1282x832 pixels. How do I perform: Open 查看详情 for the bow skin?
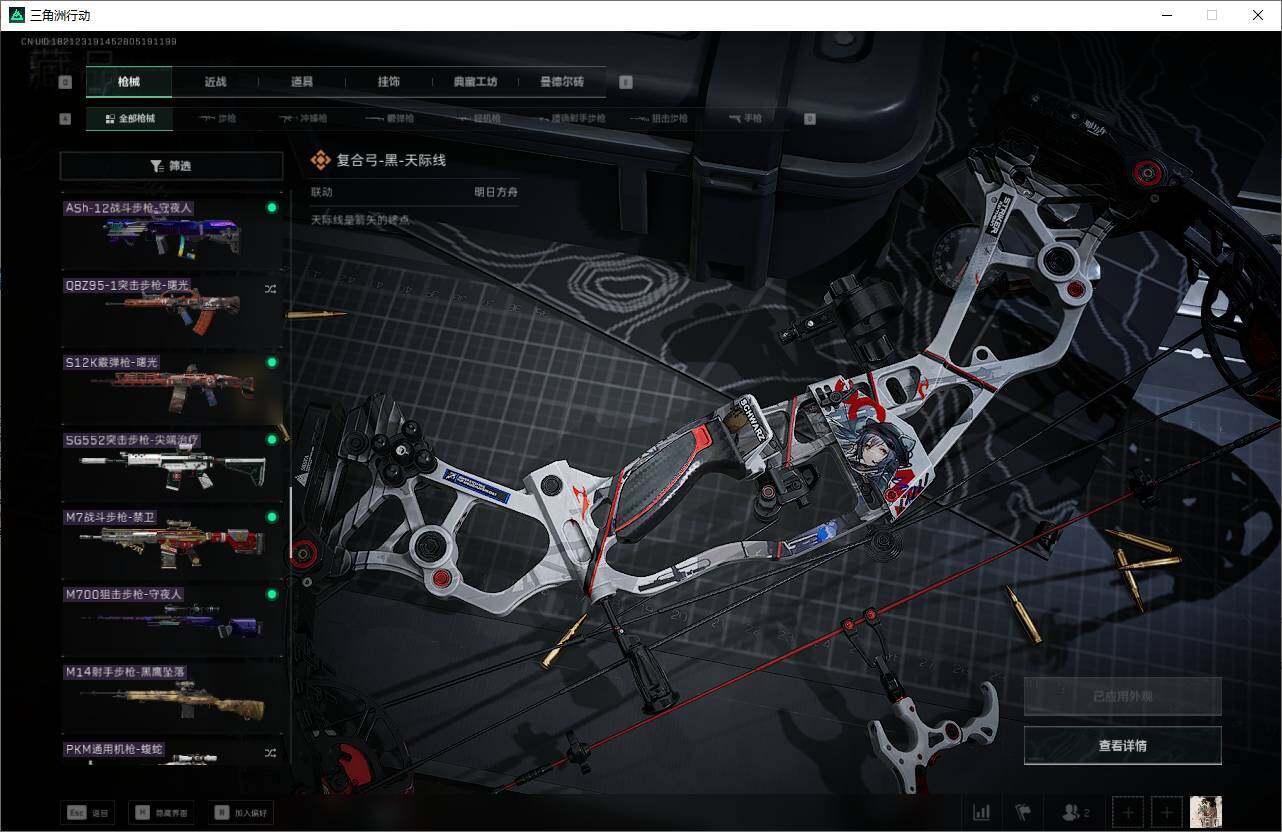(x=1123, y=745)
